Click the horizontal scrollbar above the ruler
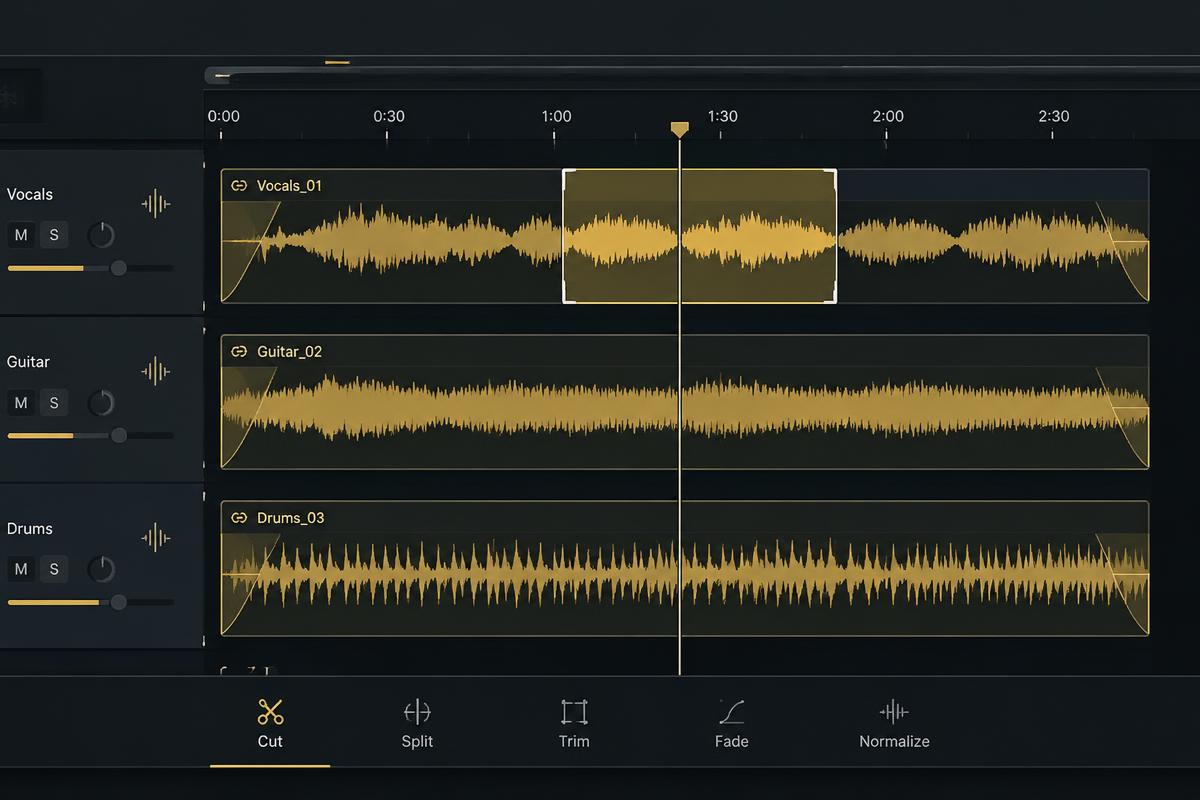 (x=700, y=74)
